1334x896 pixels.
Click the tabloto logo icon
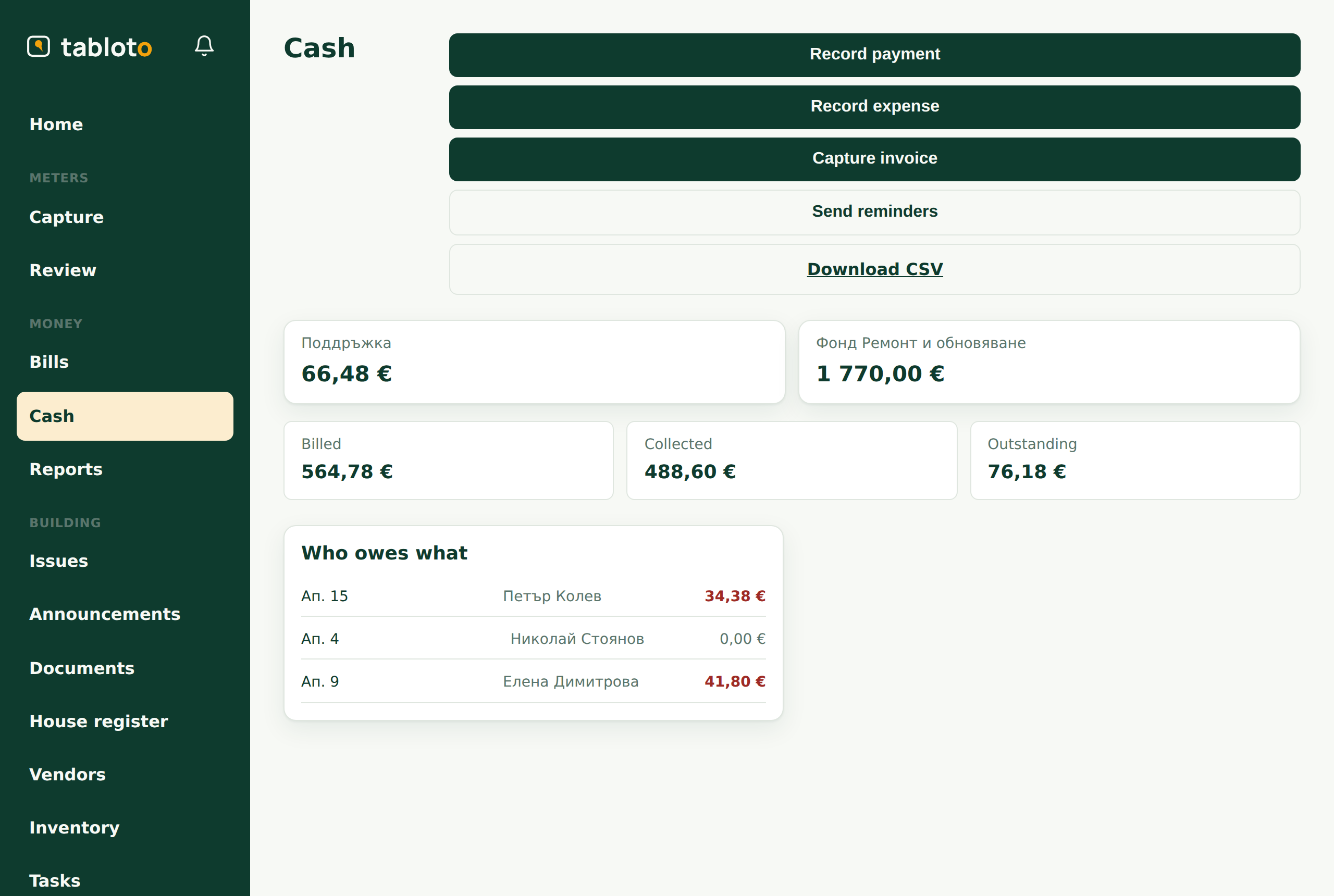click(x=38, y=47)
